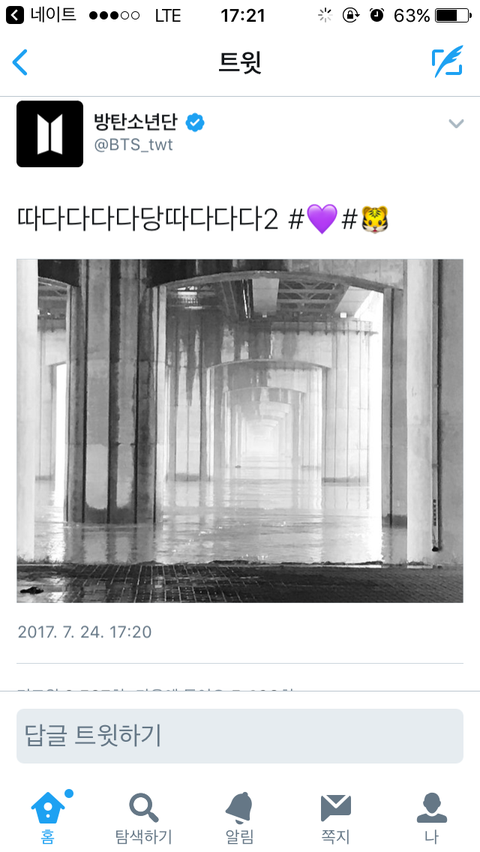The width and height of the screenshot is (480, 852).
Task: Tap the blue back arrow
Action: click(x=20, y=62)
